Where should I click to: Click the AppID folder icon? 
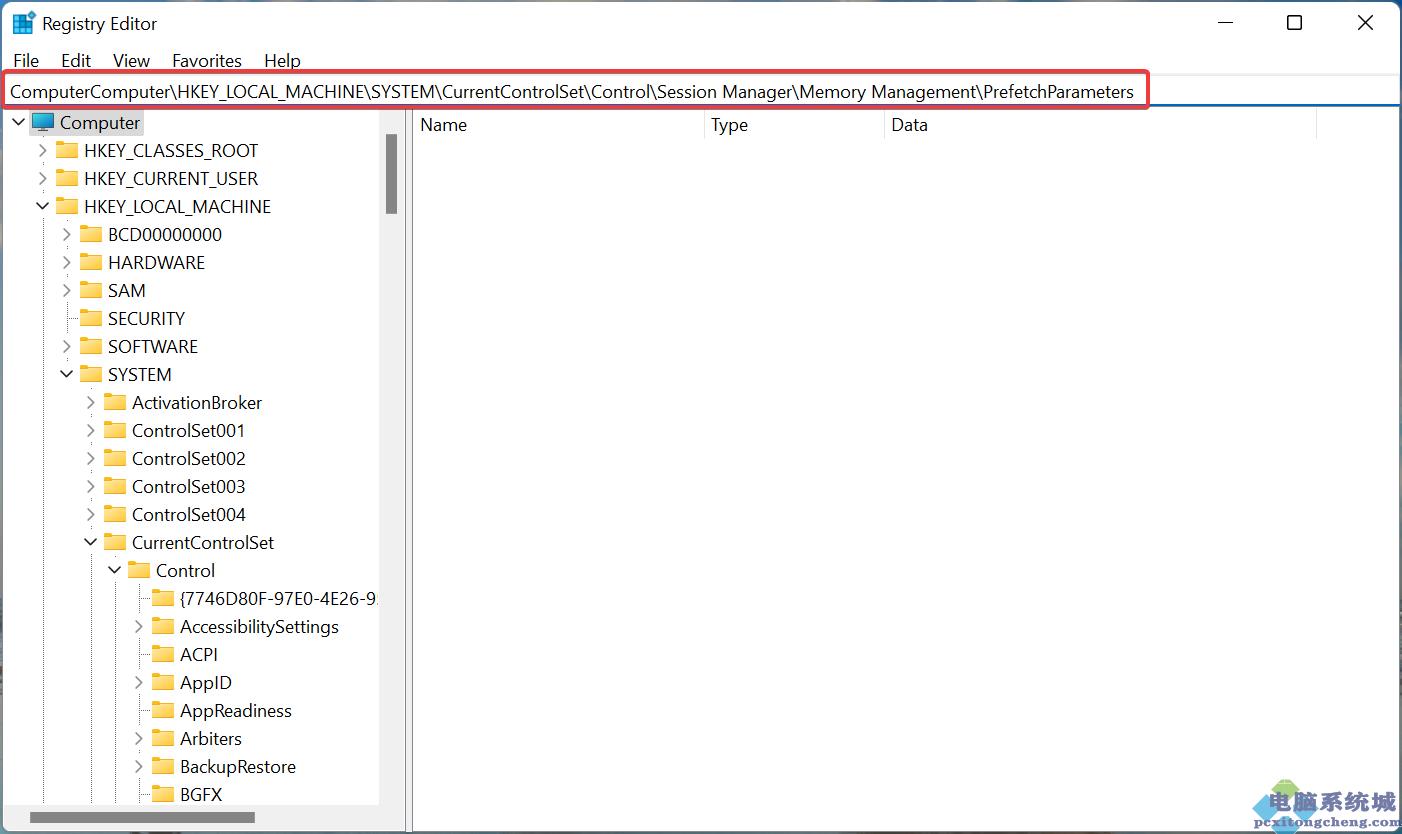coord(163,682)
